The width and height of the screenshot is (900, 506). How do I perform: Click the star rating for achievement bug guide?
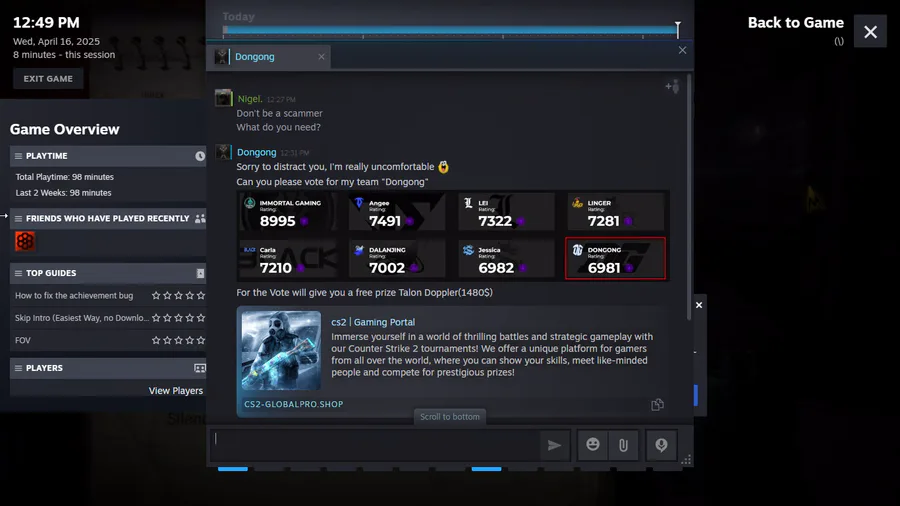[179, 295]
